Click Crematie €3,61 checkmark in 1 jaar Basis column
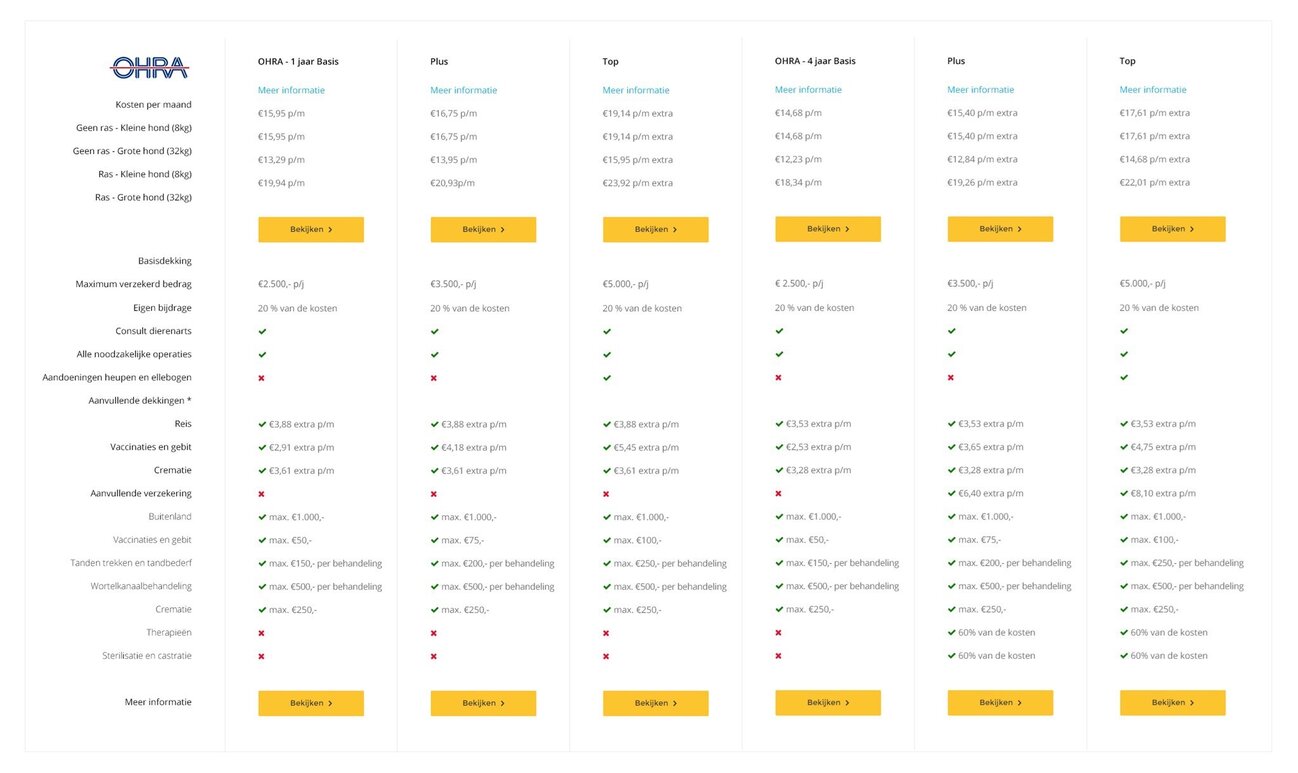This screenshot has width=1298, height=773. [x=262, y=470]
